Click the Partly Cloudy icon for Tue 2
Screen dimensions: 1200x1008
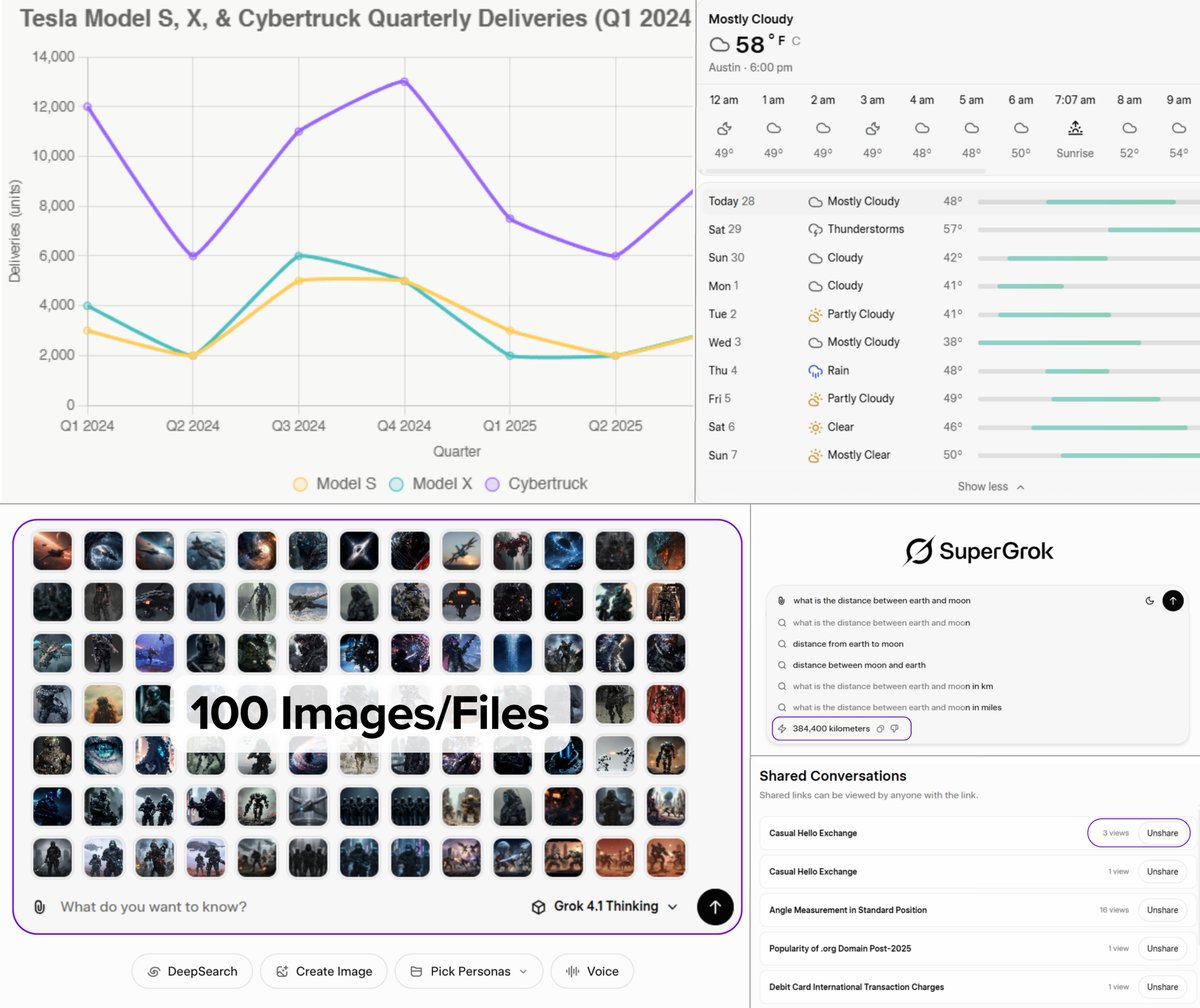coord(815,314)
